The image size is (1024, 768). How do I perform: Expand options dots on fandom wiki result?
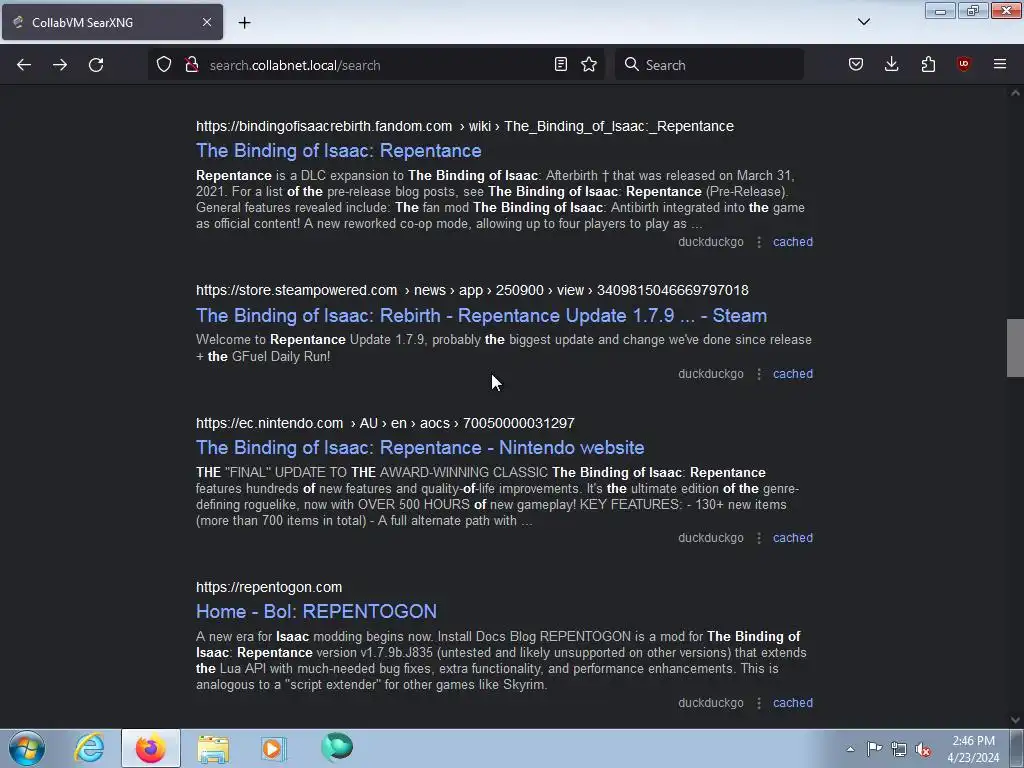[759, 242]
